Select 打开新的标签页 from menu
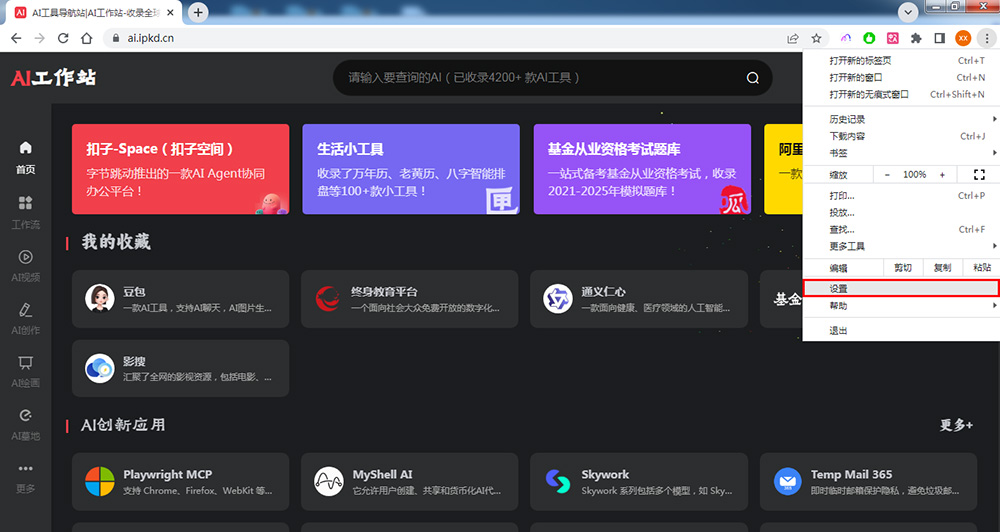Viewport: 1000px width, 532px height. click(x=901, y=61)
